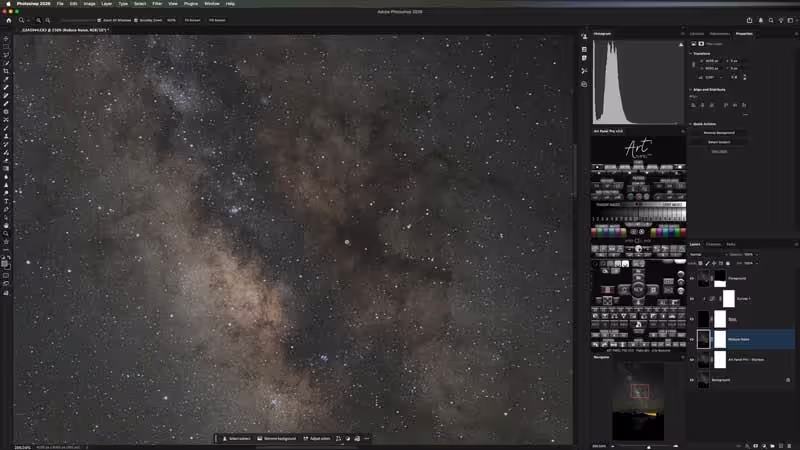
Task: Open the Filter menu
Action: (x=157, y=4)
